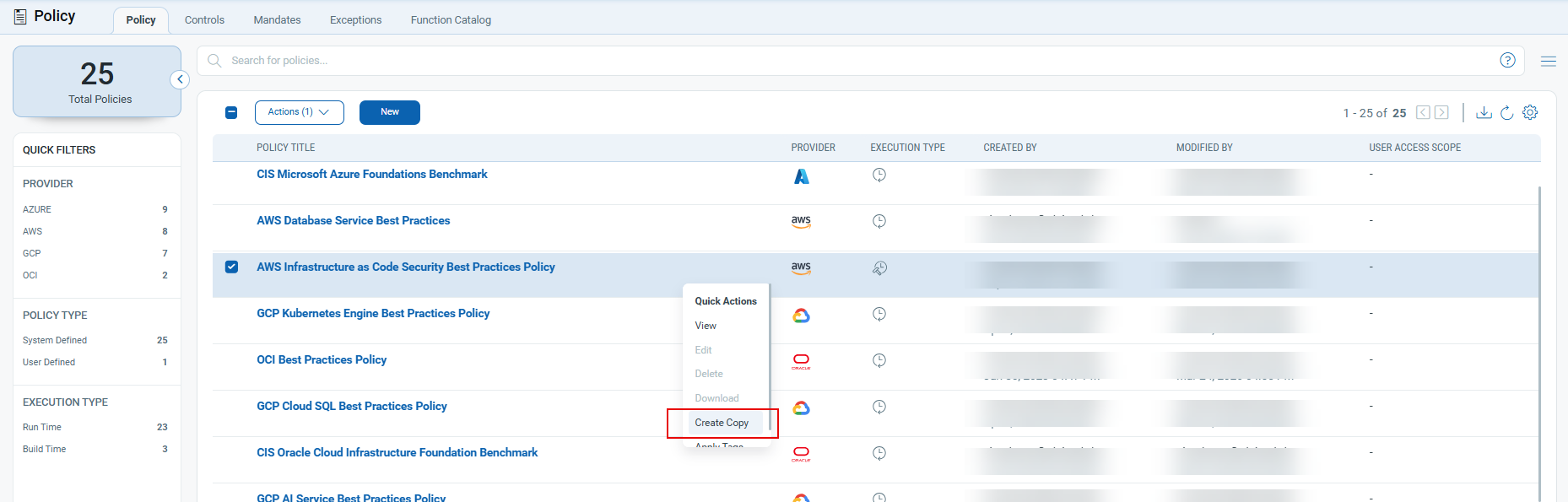Screen dimensions: 1568x502
Task: Open the help question mark icon
Action: coord(1507,60)
